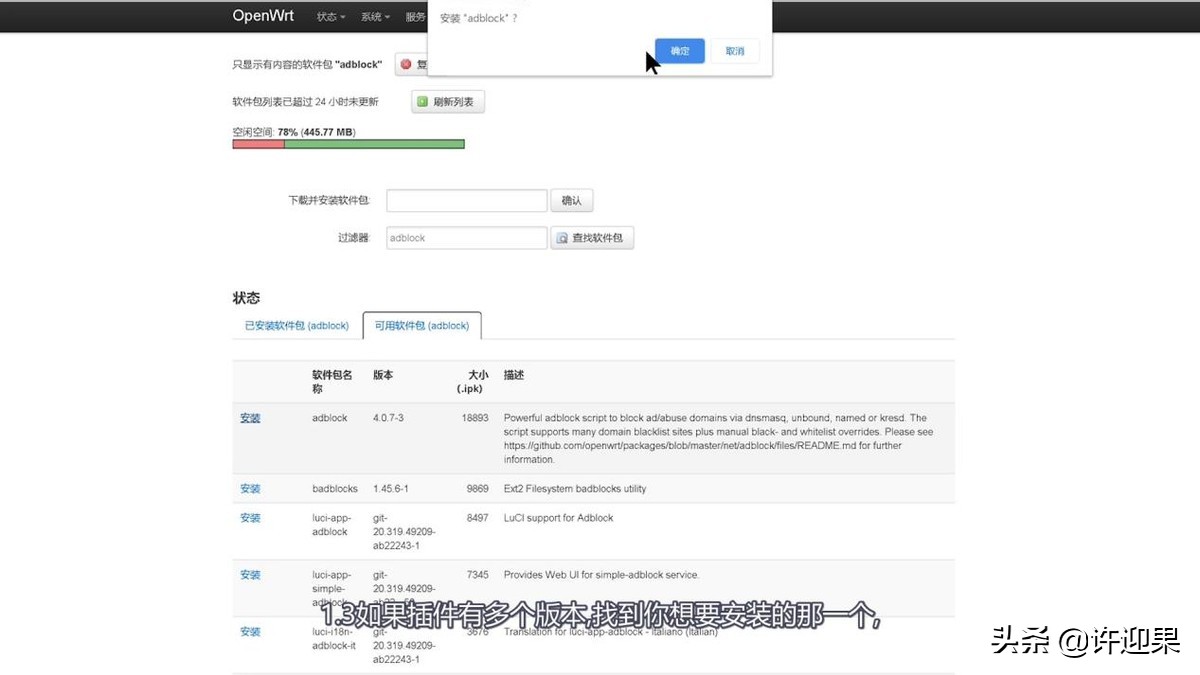The image size is (1200, 675).
Task: Open the 状态 menu dropdown
Action: [329, 16]
